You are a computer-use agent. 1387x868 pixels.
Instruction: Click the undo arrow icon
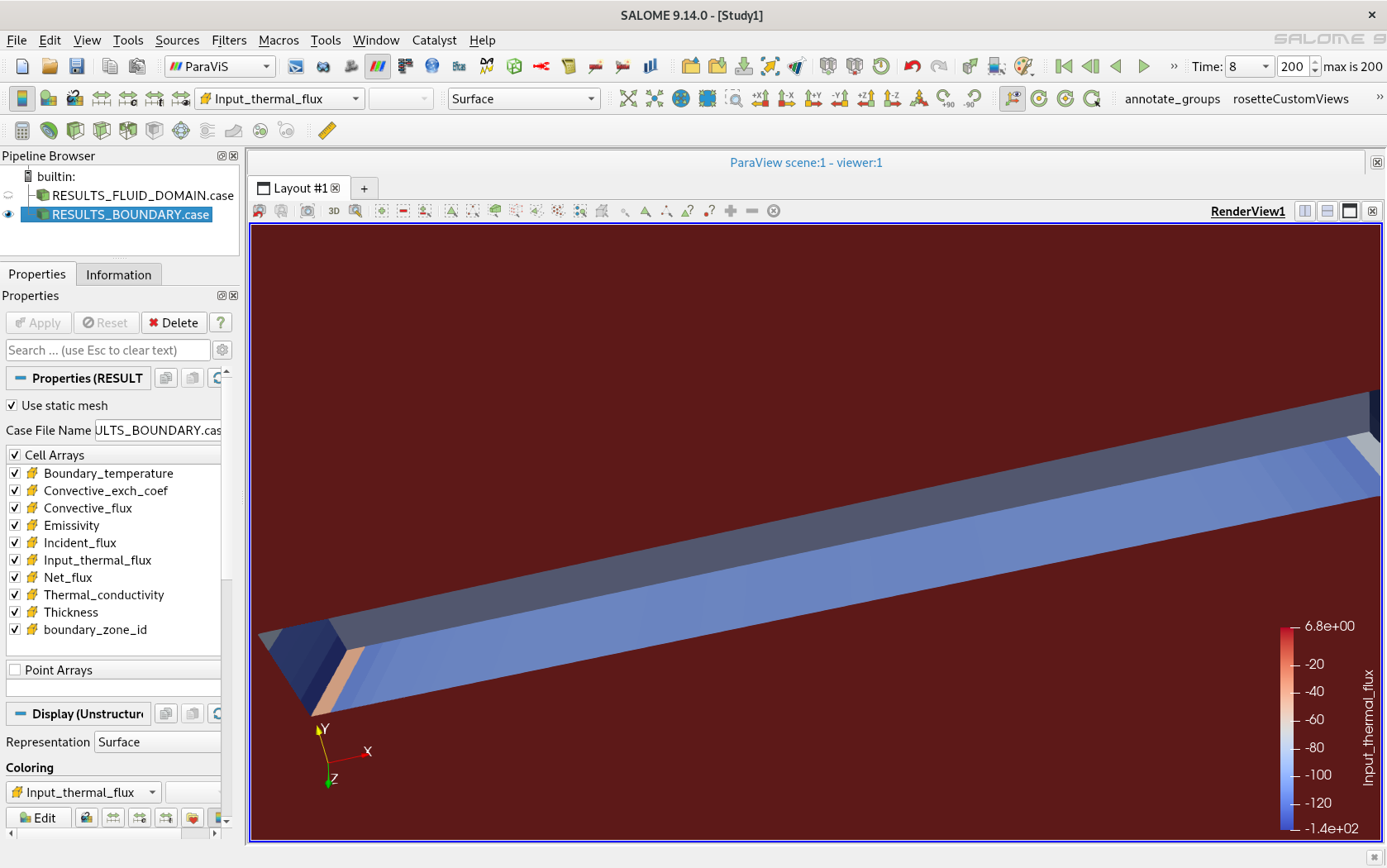pos(912,67)
